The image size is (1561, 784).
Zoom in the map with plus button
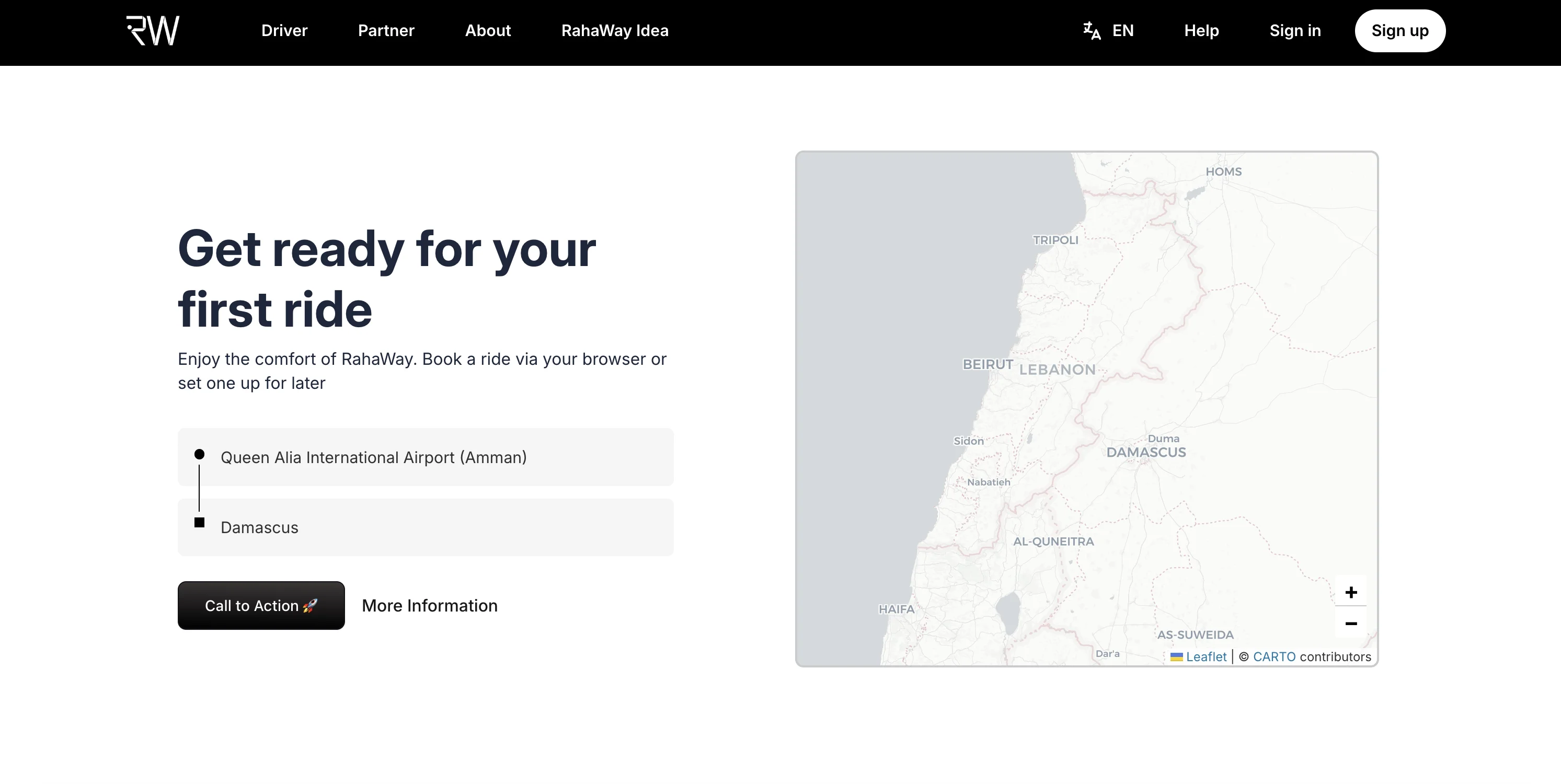1351,592
